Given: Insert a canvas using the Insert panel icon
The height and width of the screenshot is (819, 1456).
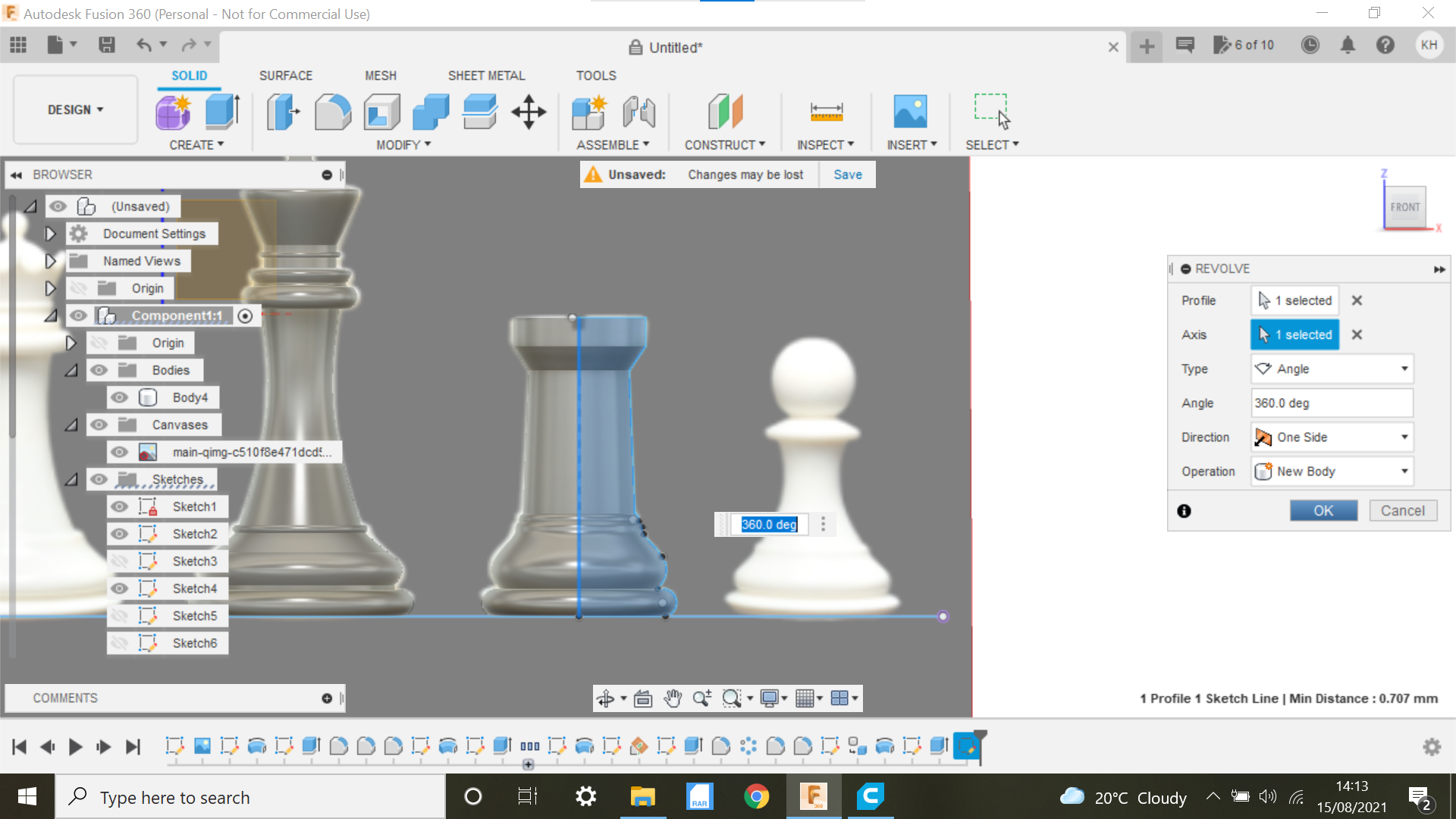Looking at the screenshot, I should [912, 111].
